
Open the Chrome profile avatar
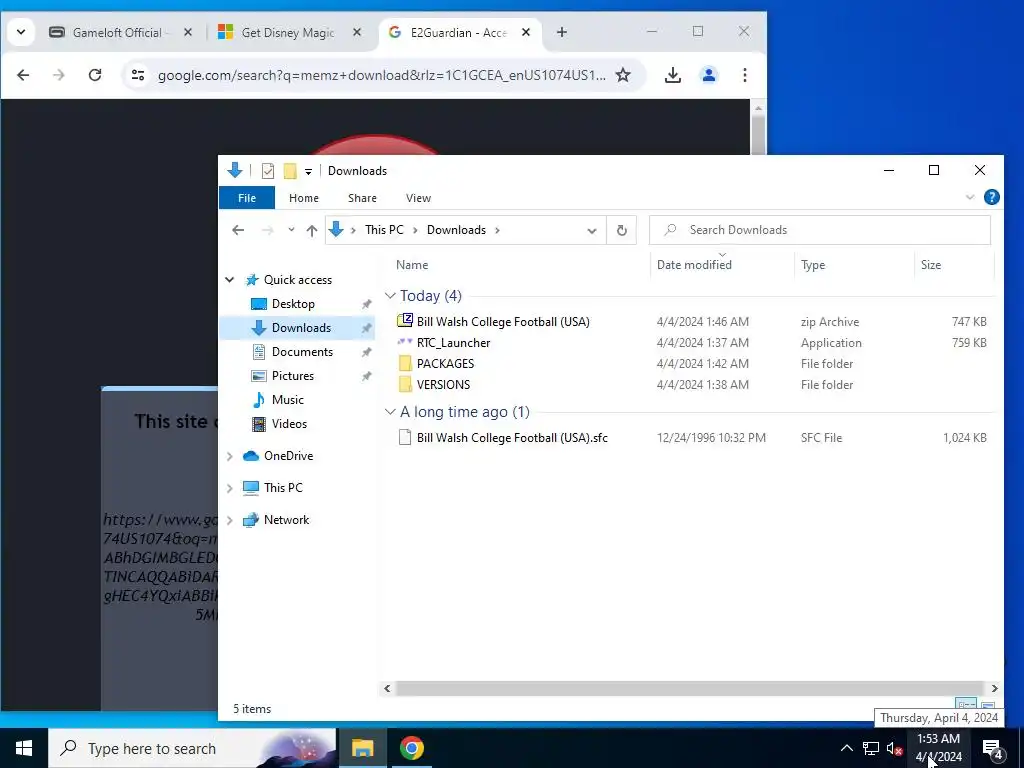pyautogui.click(x=709, y=75)
